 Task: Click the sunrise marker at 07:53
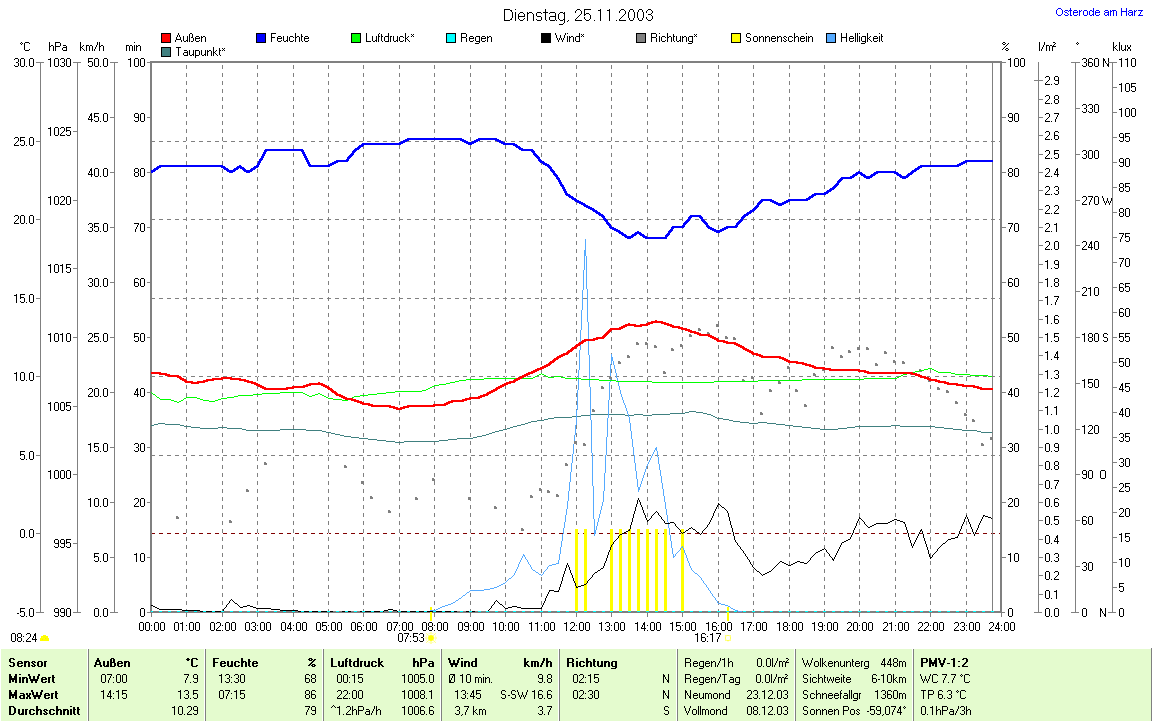[x=431, y=637]
